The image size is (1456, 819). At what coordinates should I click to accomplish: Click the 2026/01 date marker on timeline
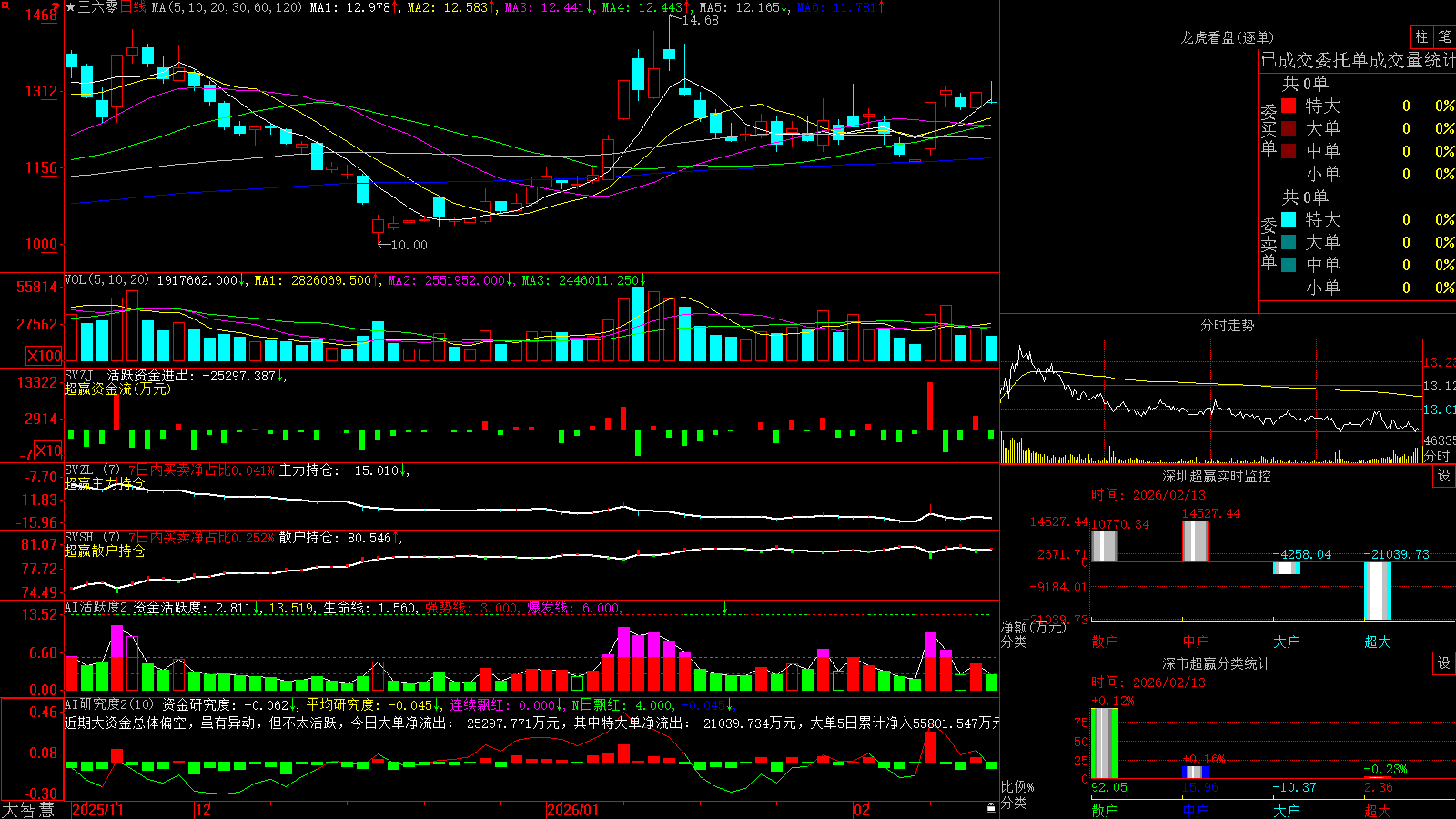[x=573, y=810]
